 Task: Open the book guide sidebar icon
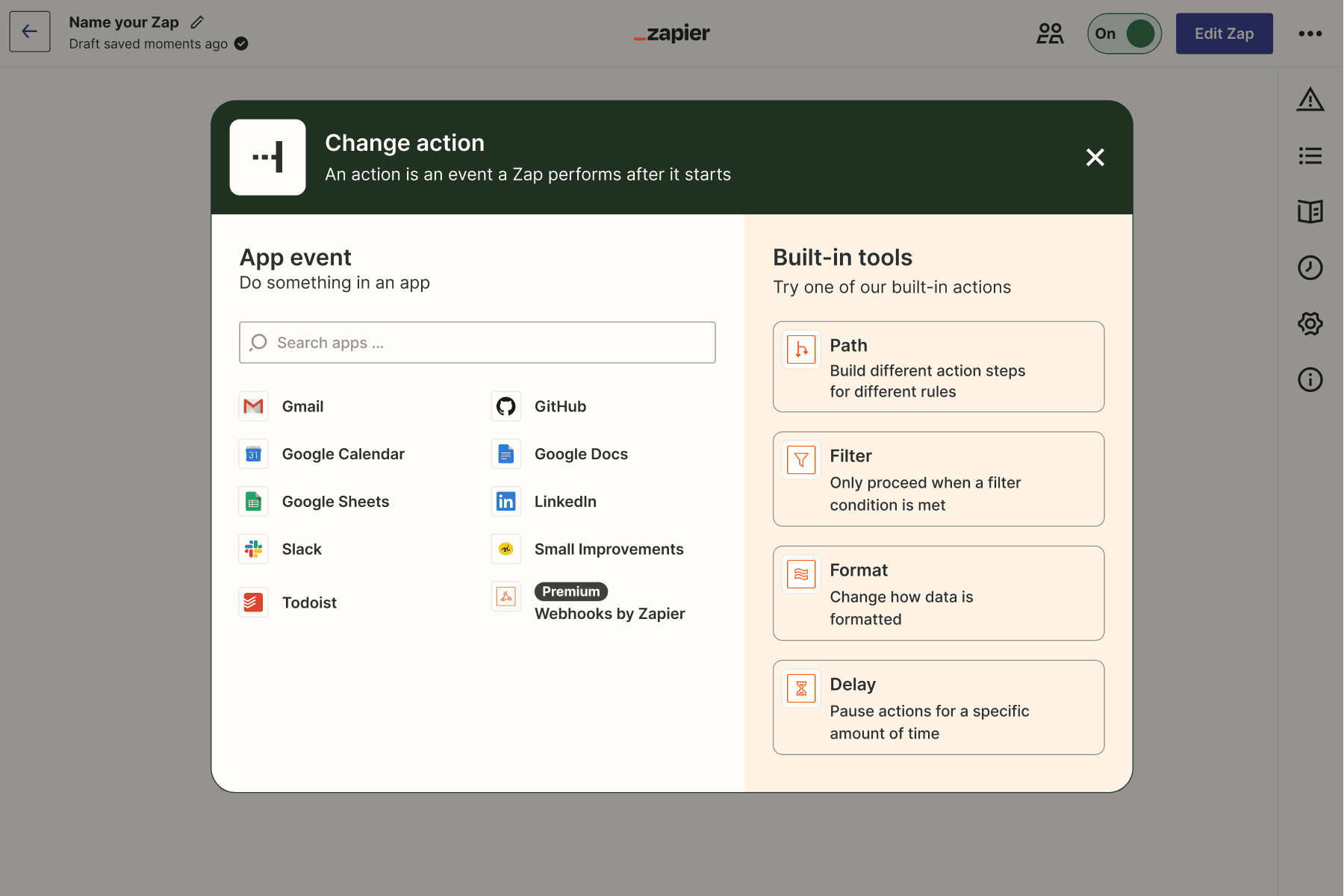pos(1310,211)
